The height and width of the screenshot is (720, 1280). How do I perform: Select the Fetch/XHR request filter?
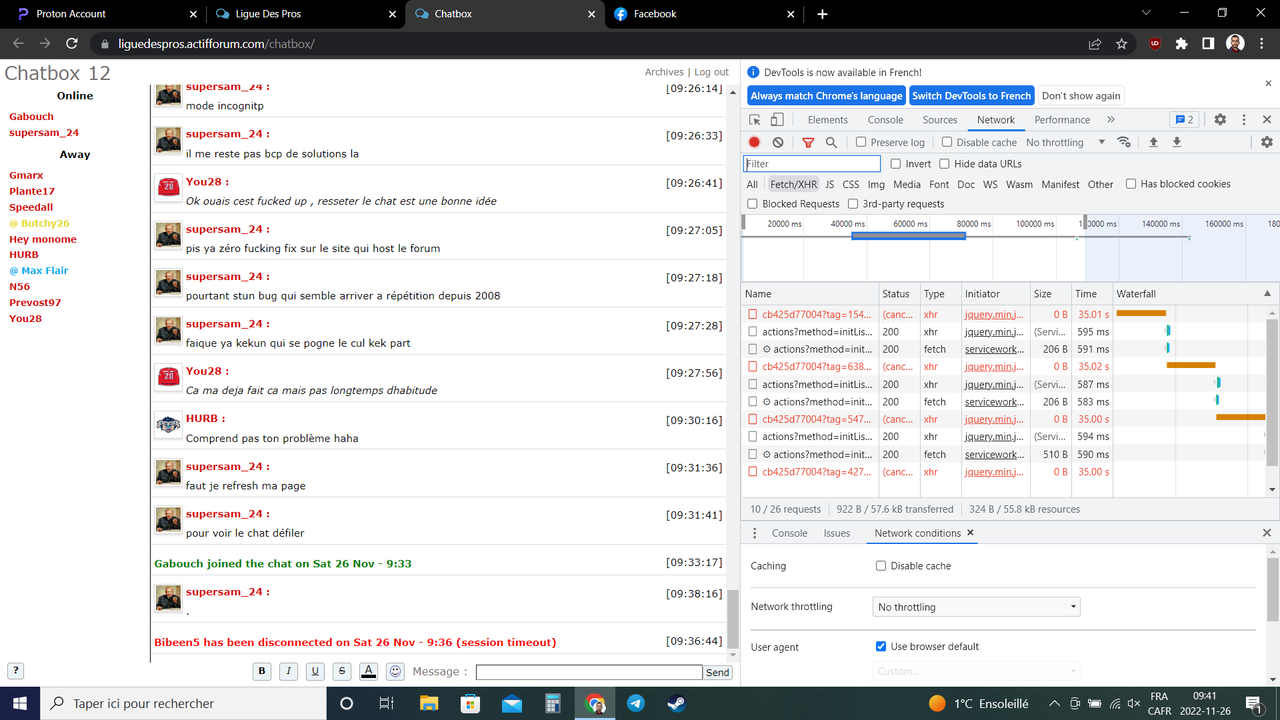793,184
